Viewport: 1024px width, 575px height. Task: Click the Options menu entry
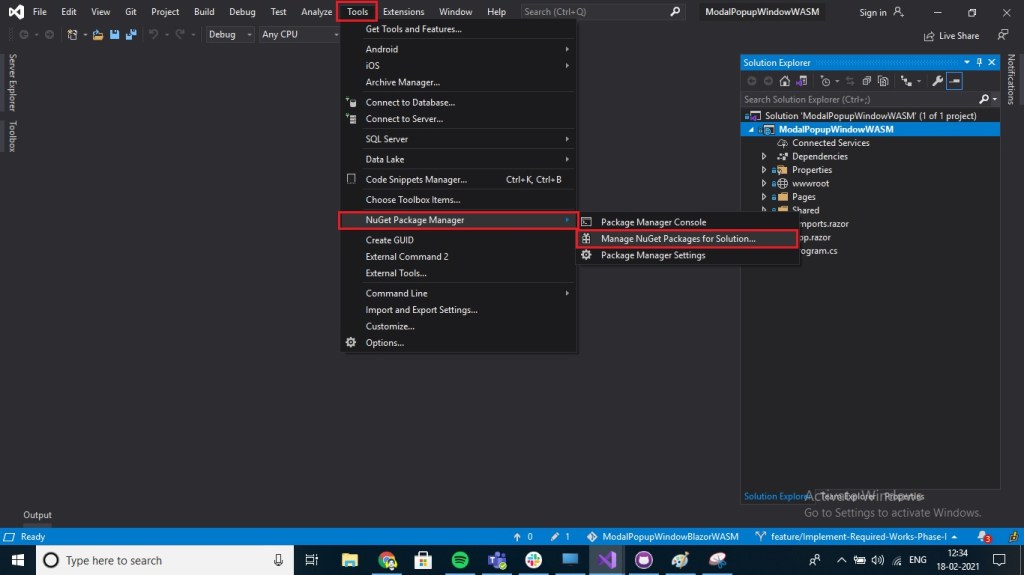[x=384, y=343]
